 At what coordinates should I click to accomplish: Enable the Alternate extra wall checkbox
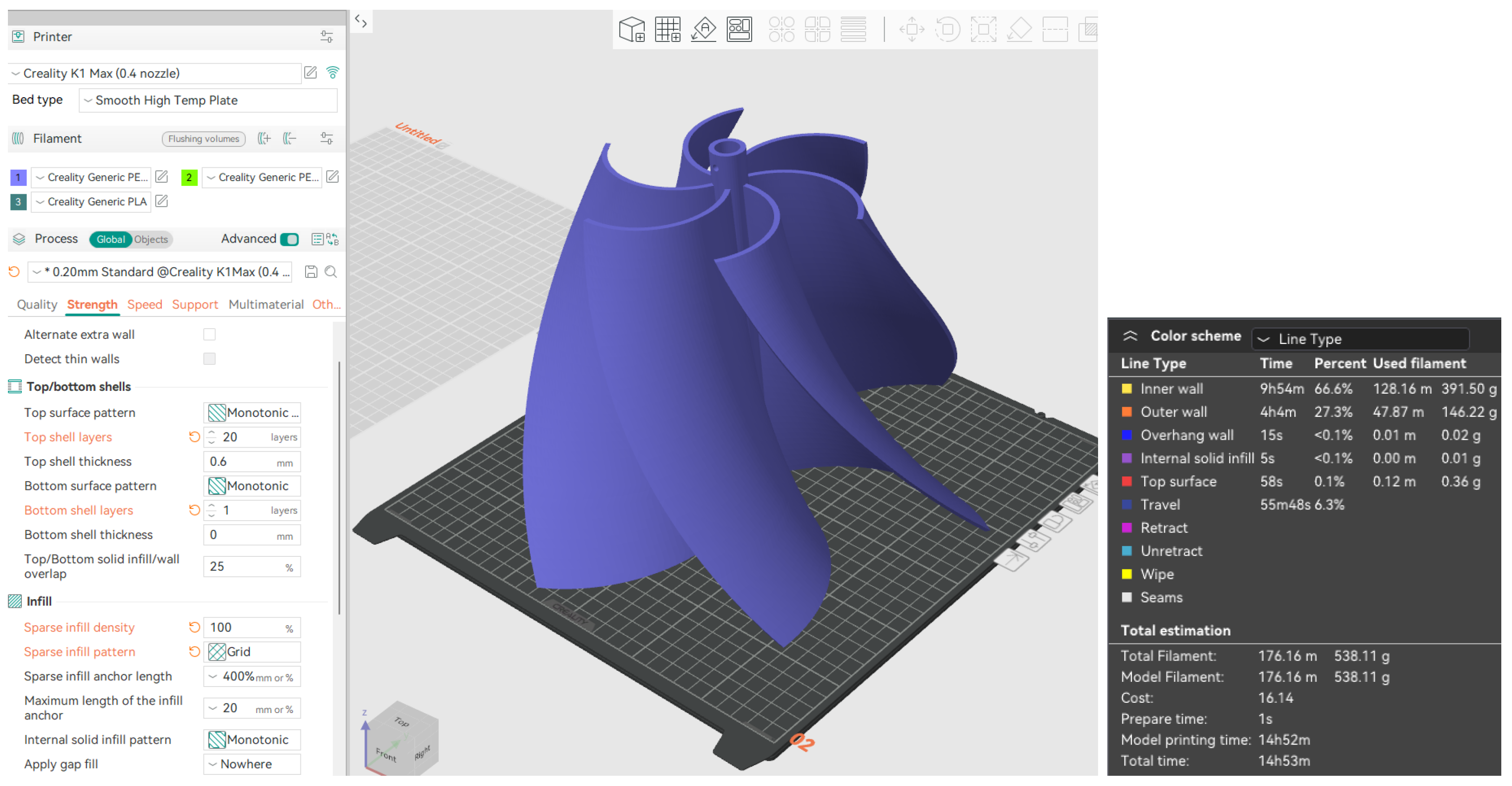point(210,334)
